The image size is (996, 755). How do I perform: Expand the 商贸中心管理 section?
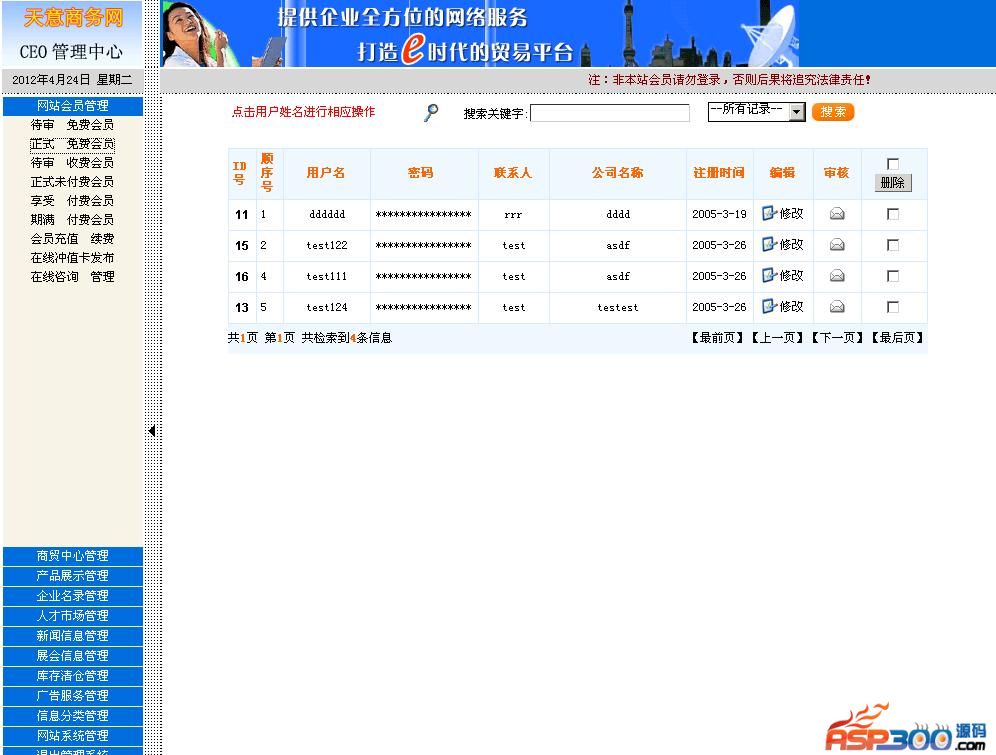[72, 556]
